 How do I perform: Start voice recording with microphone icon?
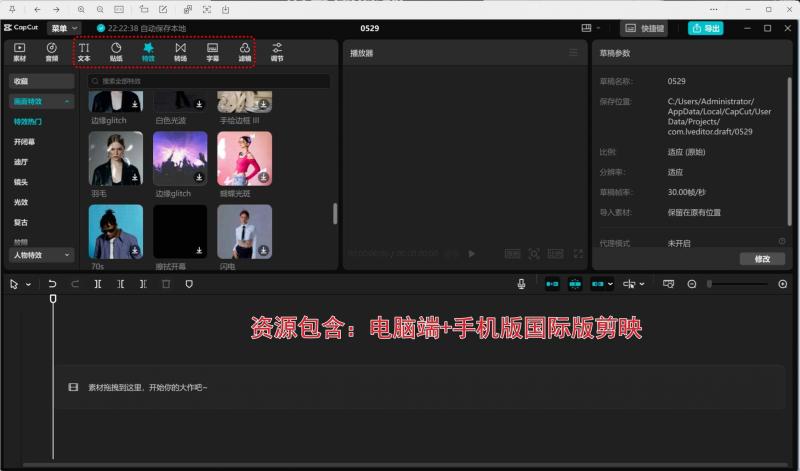(521, 284)
